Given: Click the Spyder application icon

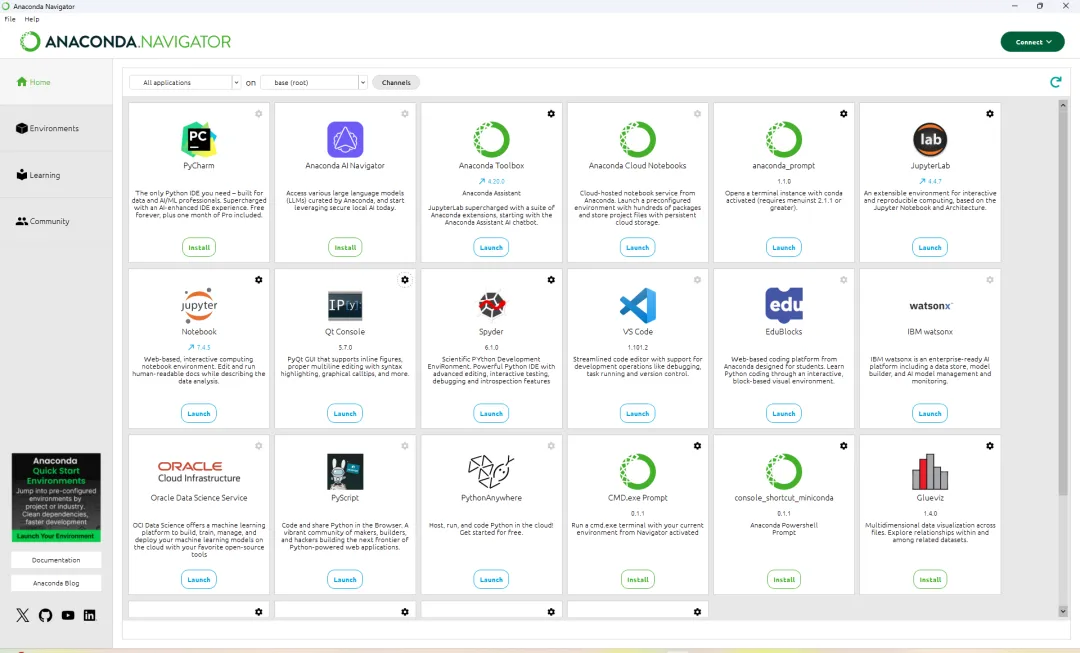Looking at the screenshot, I should [x=491, y=305].
